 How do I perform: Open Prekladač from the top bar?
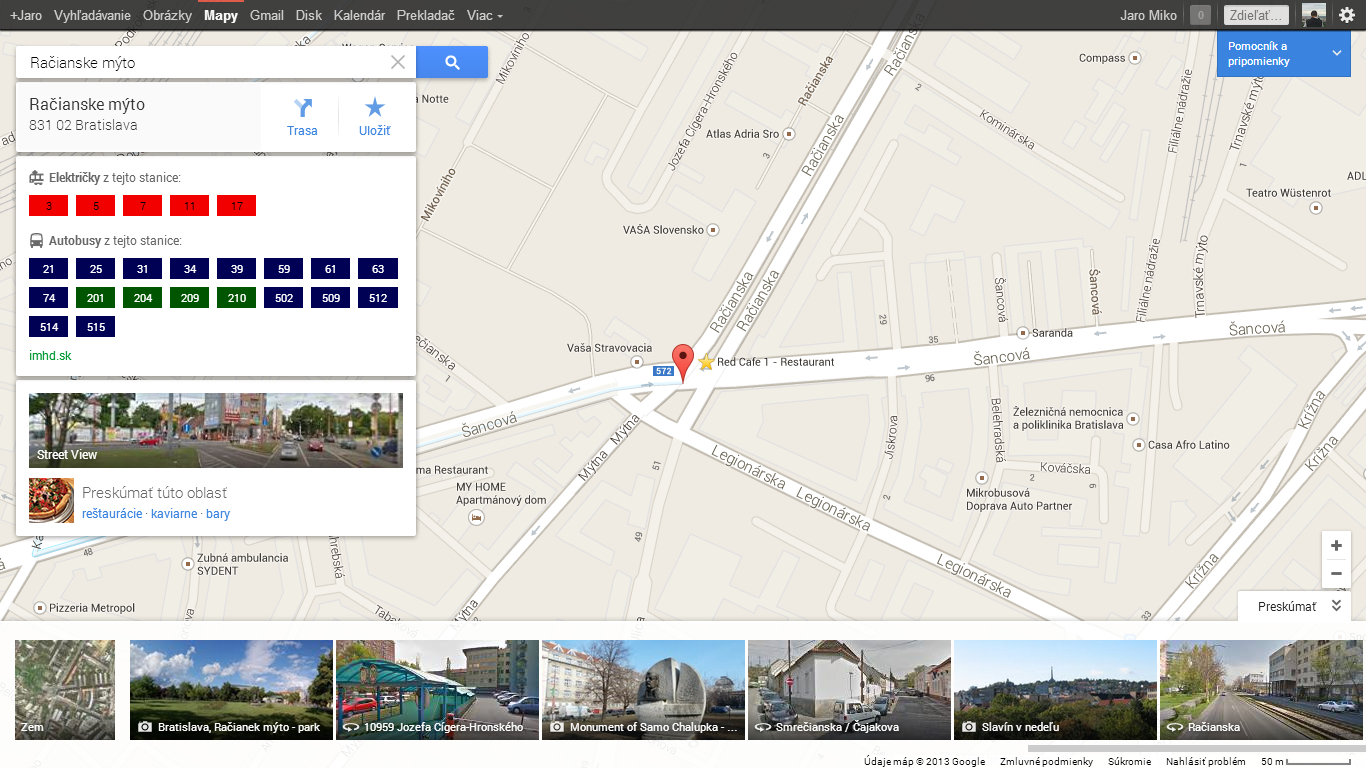pos(425,16)
